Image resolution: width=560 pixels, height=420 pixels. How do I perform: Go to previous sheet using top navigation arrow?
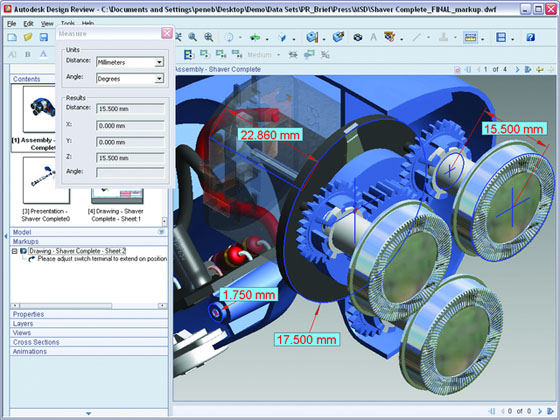click(x=479, y=70)
